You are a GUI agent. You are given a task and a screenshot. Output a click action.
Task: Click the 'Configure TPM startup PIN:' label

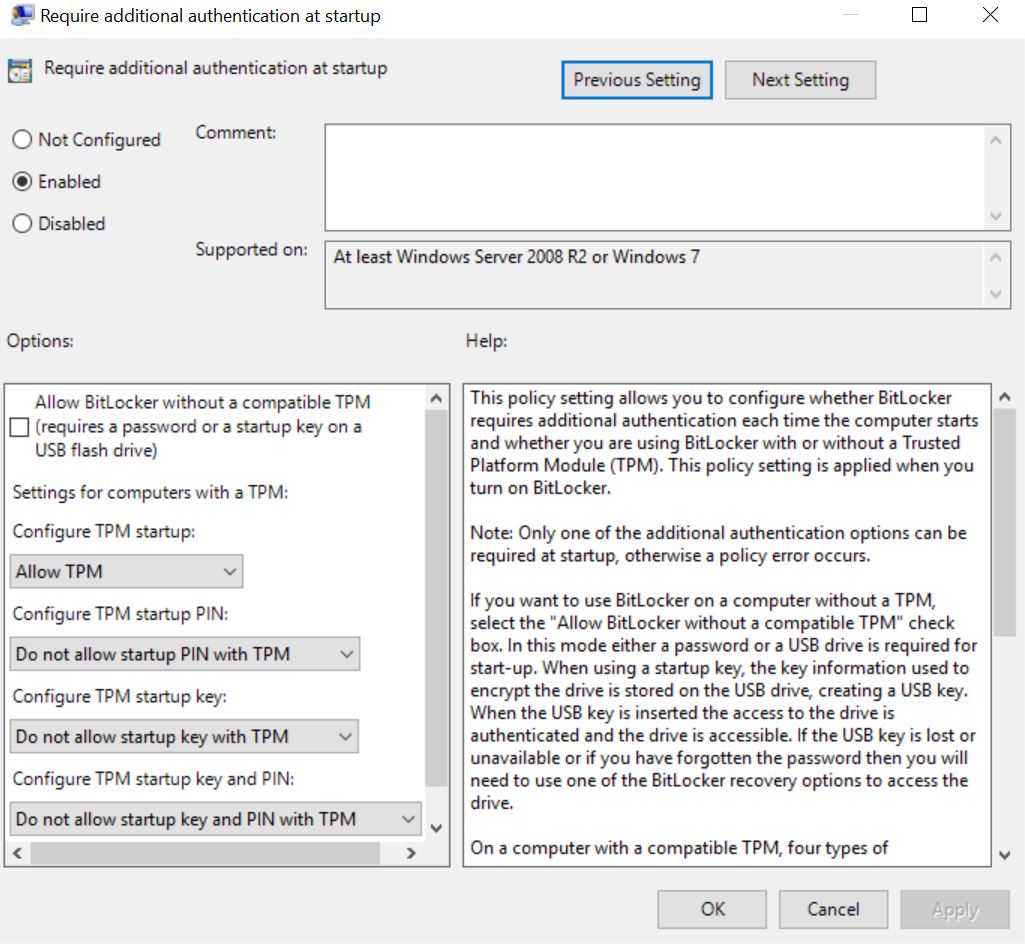click(120, 613)
